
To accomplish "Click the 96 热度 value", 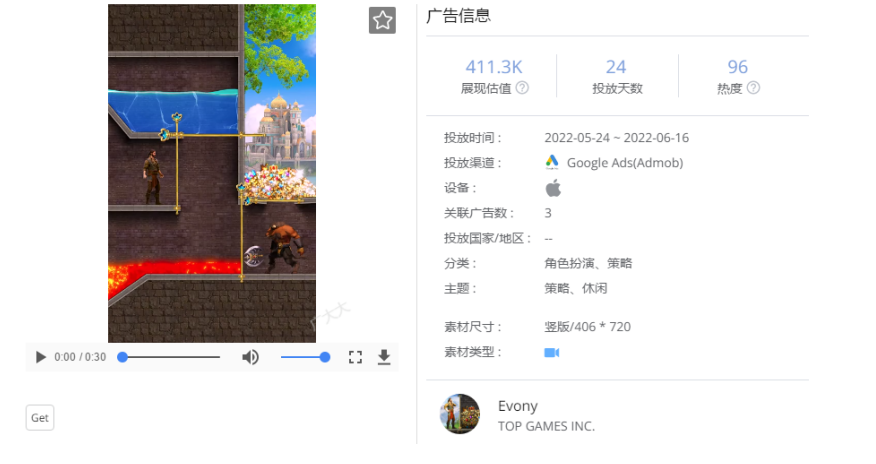I will coord(737,67).
